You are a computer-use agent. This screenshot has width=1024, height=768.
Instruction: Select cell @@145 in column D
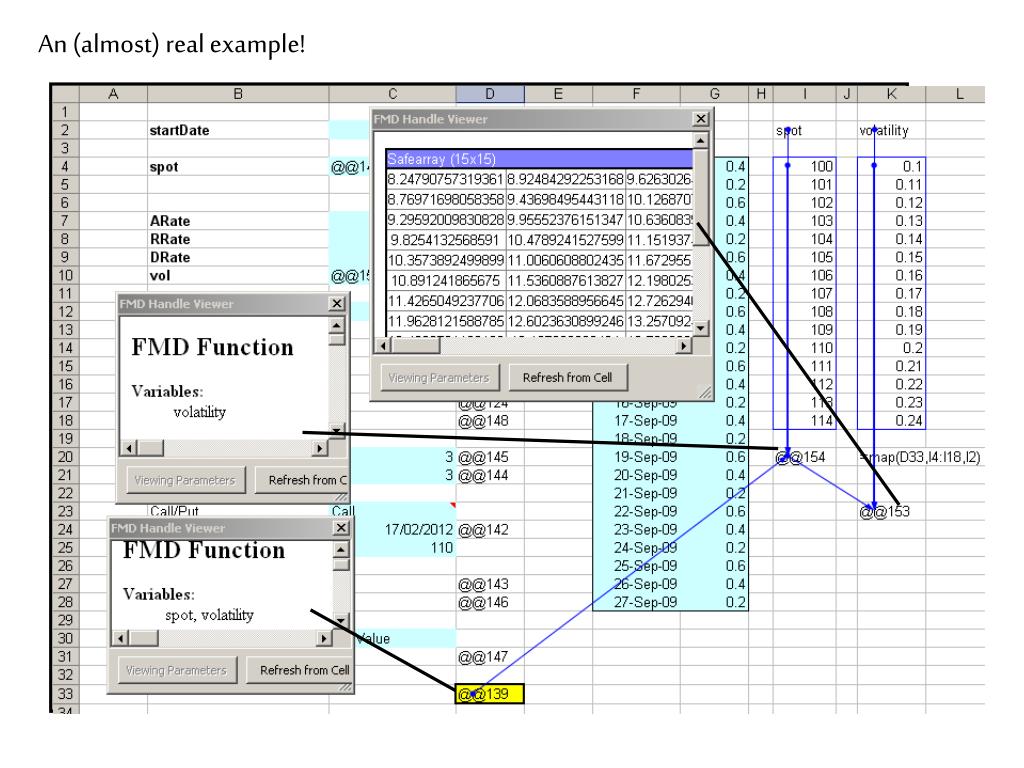coord(490,457)
